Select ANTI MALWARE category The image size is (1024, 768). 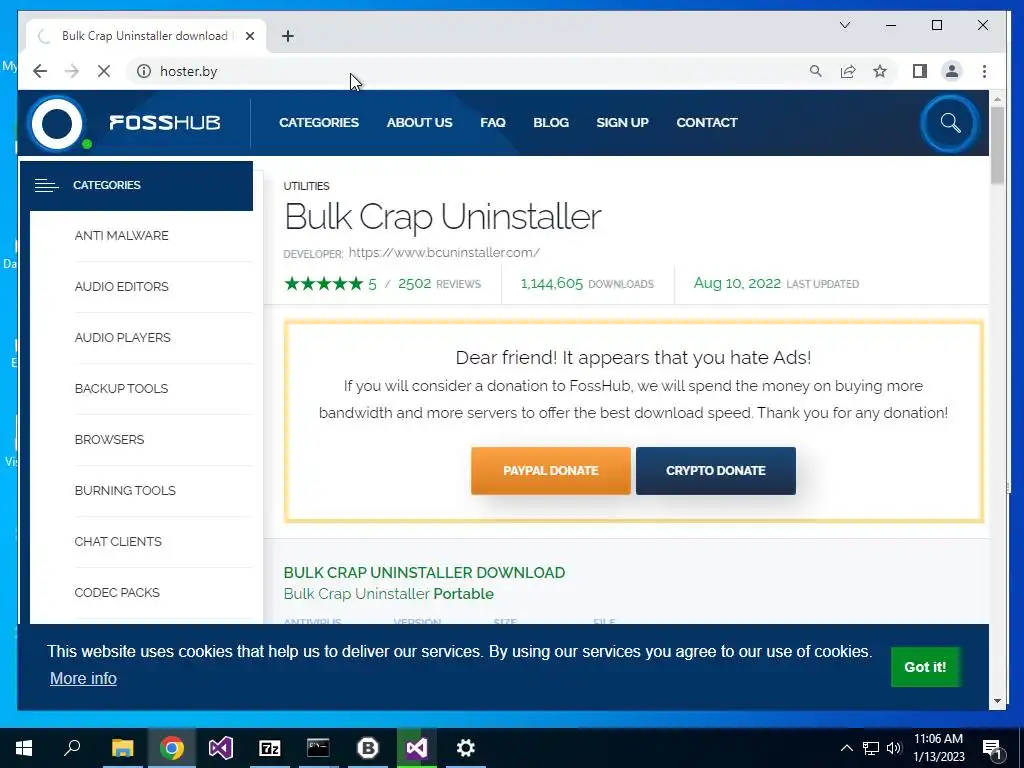coord(121,236)
